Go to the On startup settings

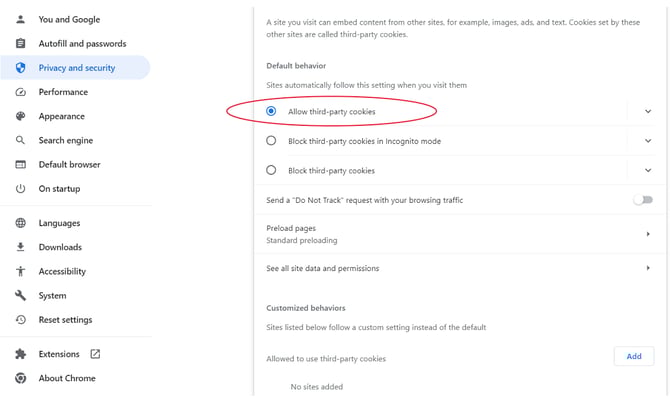tap(59, 189)
